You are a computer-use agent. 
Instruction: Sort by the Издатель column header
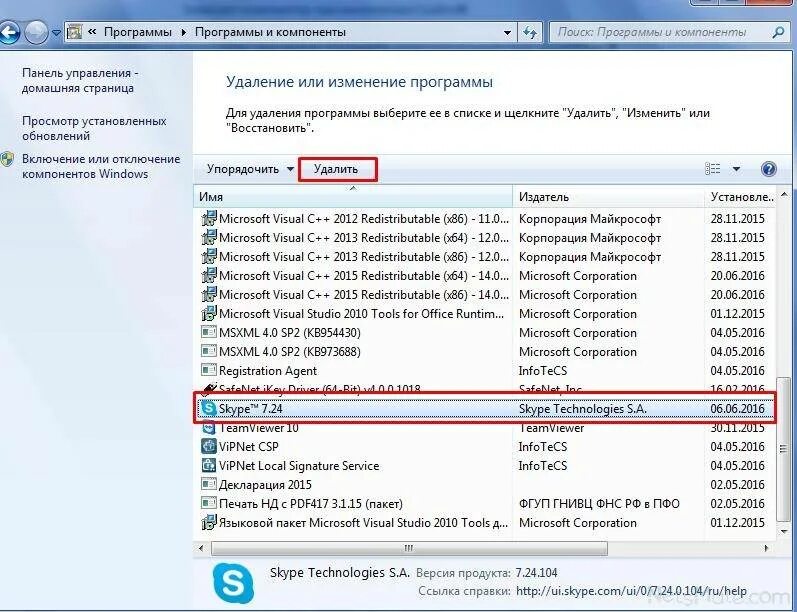609,197
